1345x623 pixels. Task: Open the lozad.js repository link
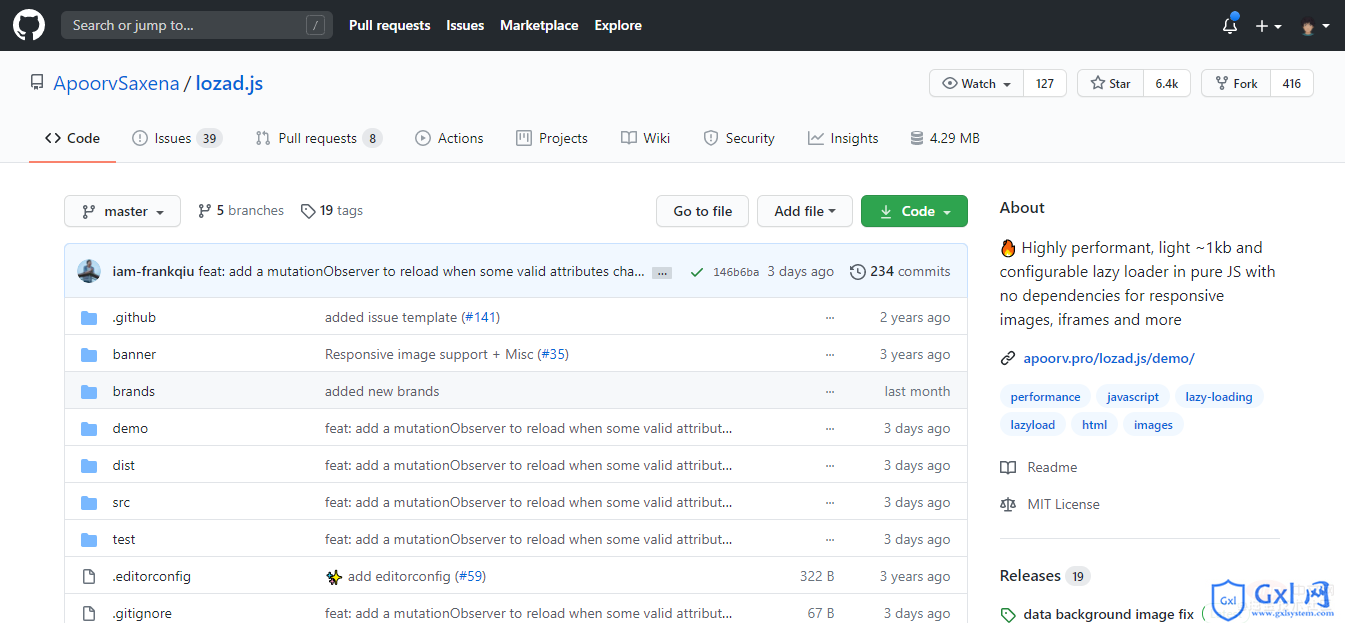[229, 83]
